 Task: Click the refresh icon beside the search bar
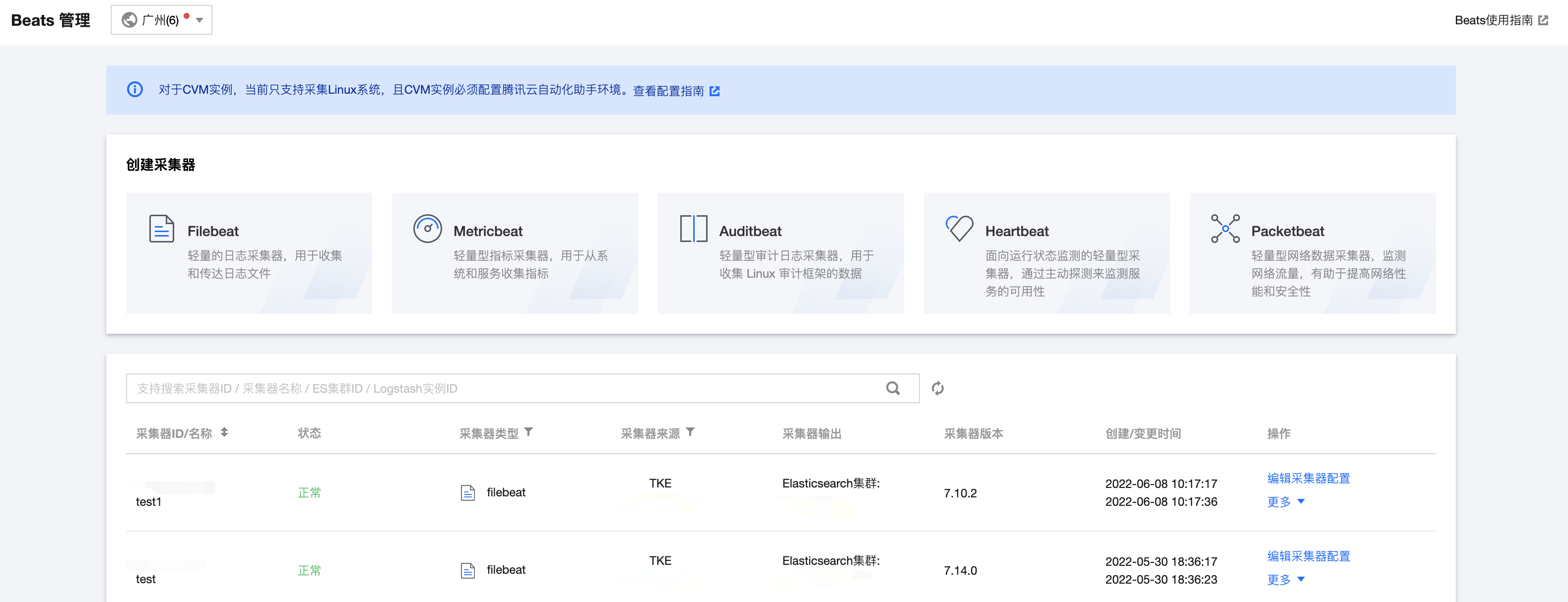coord(937,388)
